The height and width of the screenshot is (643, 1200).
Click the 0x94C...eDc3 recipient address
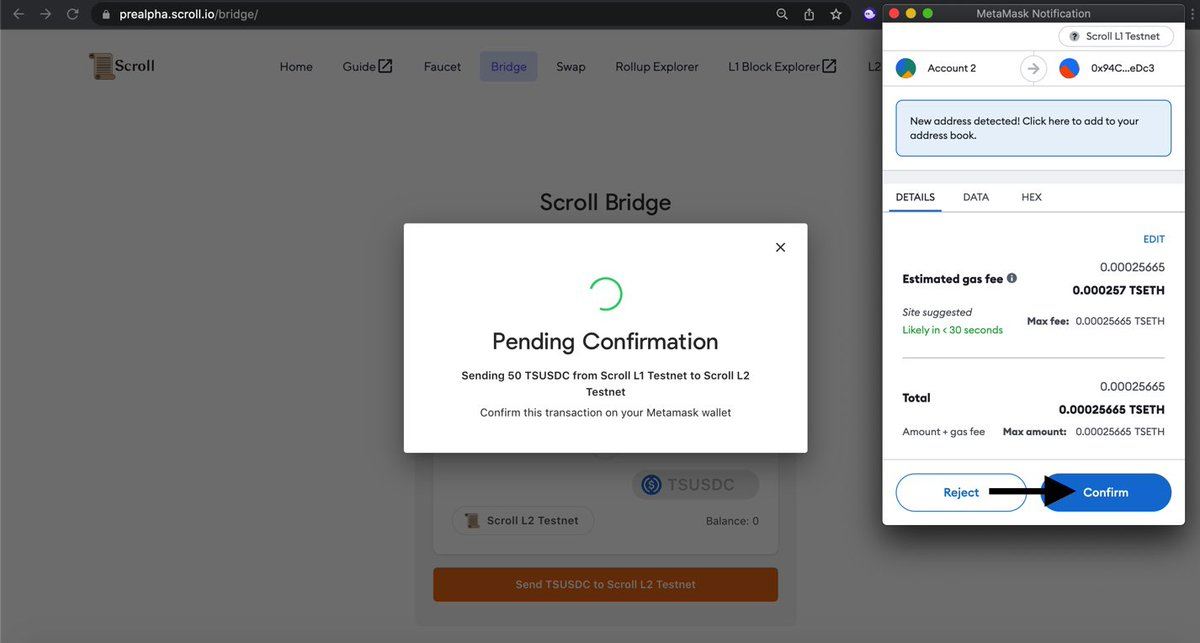[1122, 68]
